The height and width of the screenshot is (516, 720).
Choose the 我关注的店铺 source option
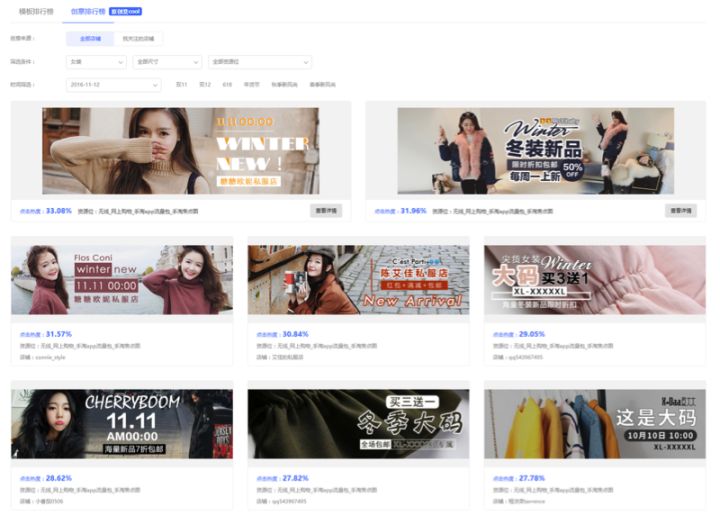140,38
